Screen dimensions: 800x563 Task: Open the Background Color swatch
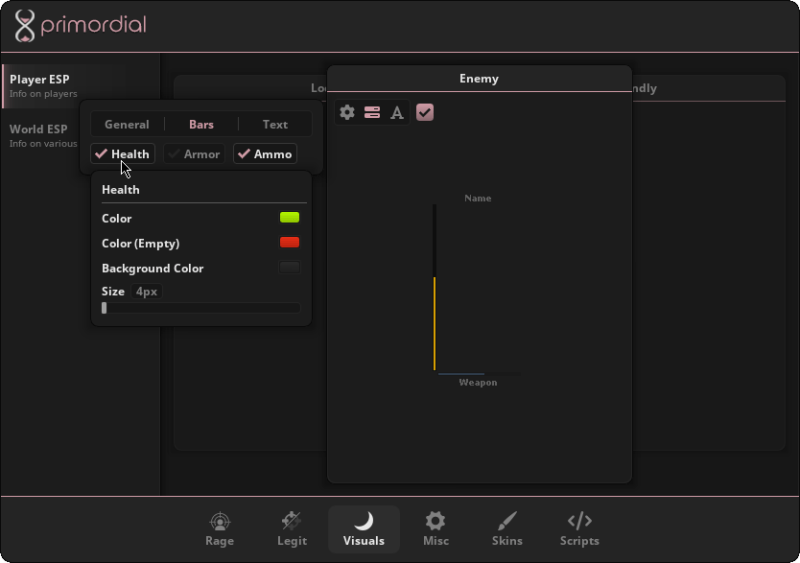(290, 268)
